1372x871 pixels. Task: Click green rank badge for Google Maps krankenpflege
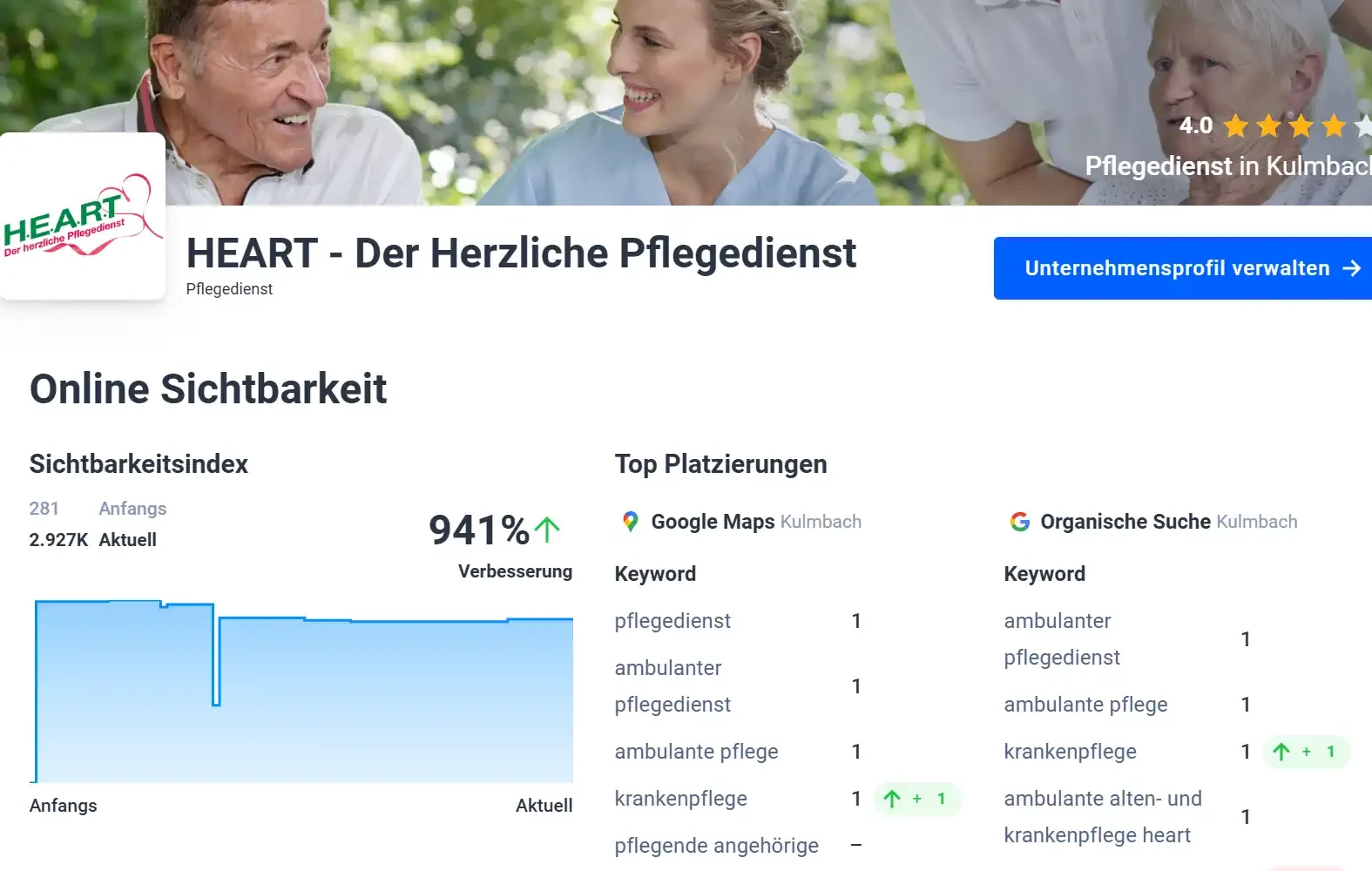point(916,799)
